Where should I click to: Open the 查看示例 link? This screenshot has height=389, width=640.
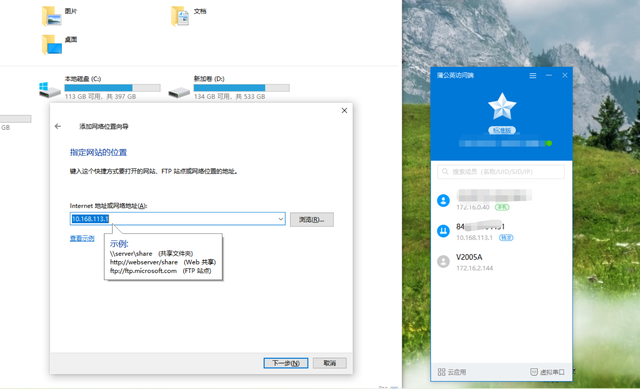(x=82, y=238)
